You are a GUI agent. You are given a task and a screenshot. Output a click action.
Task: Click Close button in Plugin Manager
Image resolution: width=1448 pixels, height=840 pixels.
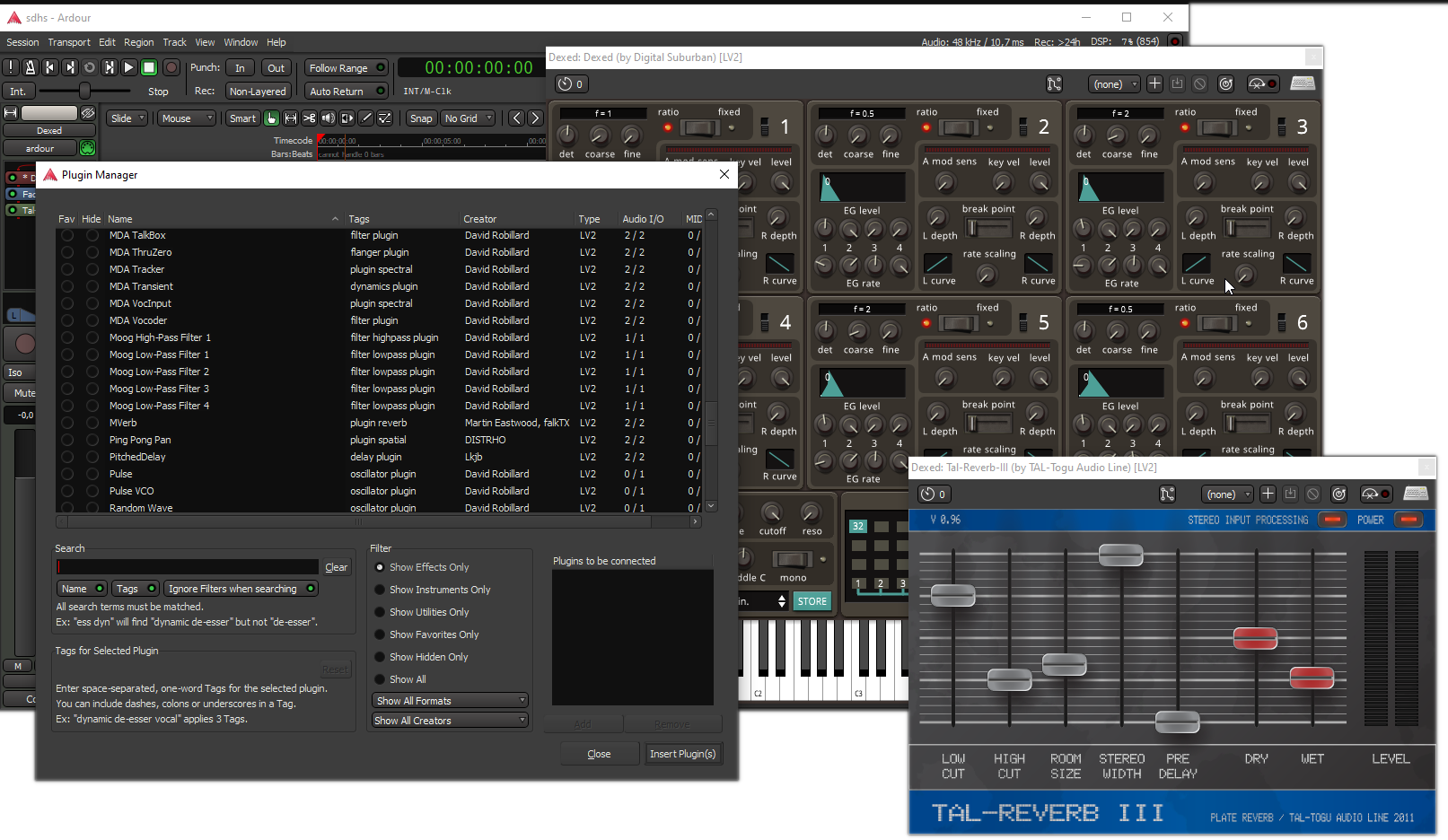pos(599,754)
